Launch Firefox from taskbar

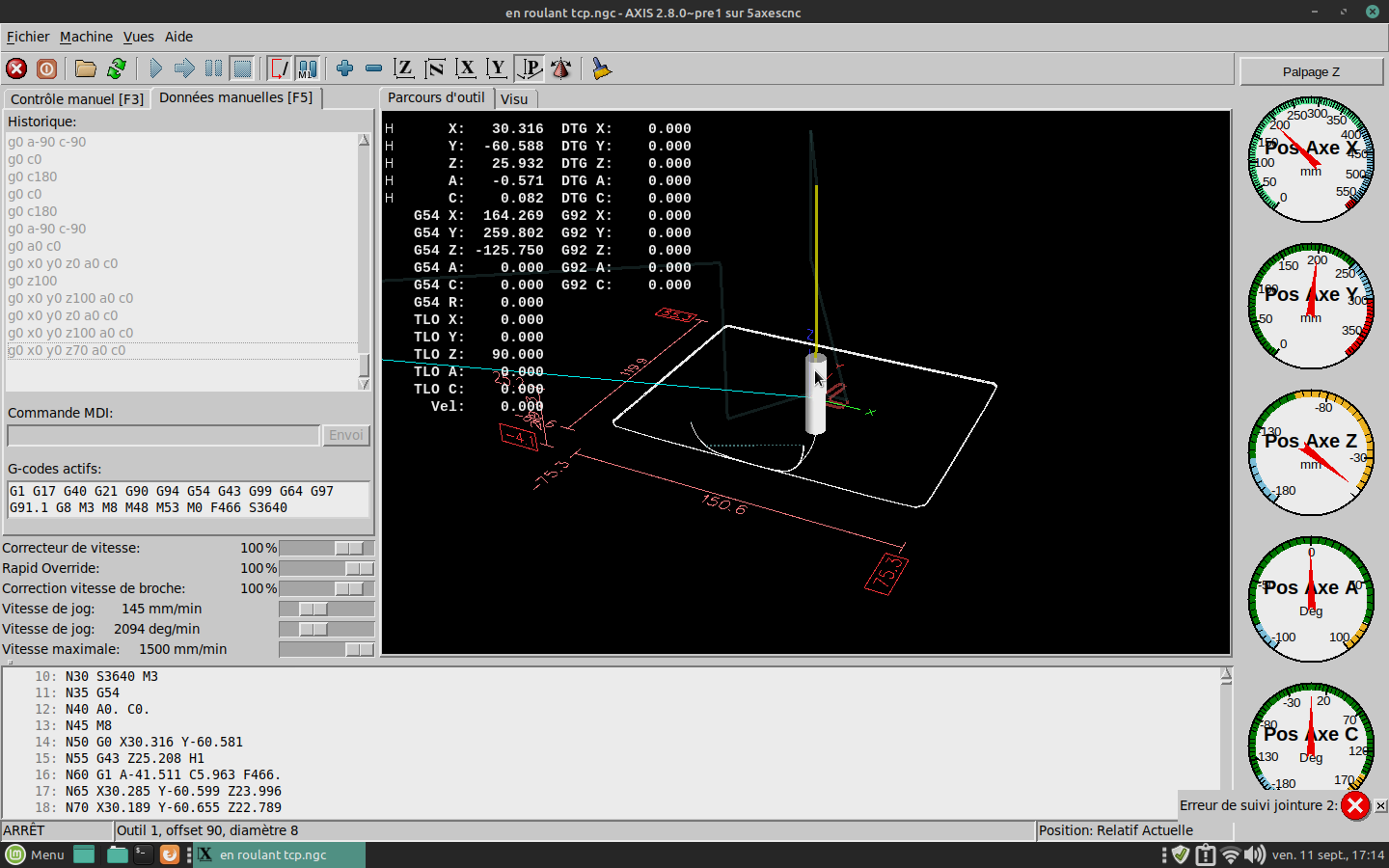coord(169,854)
